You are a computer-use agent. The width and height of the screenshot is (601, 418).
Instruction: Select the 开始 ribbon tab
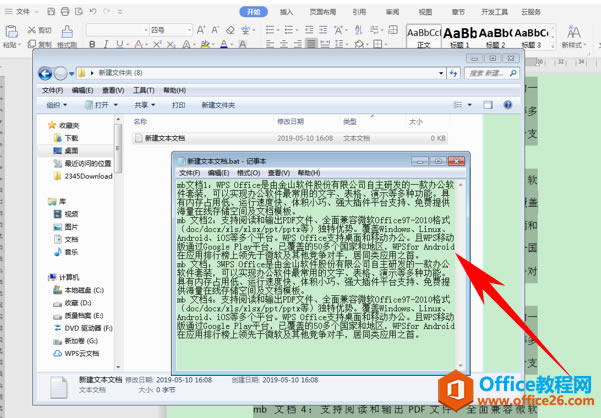click(x=253, y=12)
